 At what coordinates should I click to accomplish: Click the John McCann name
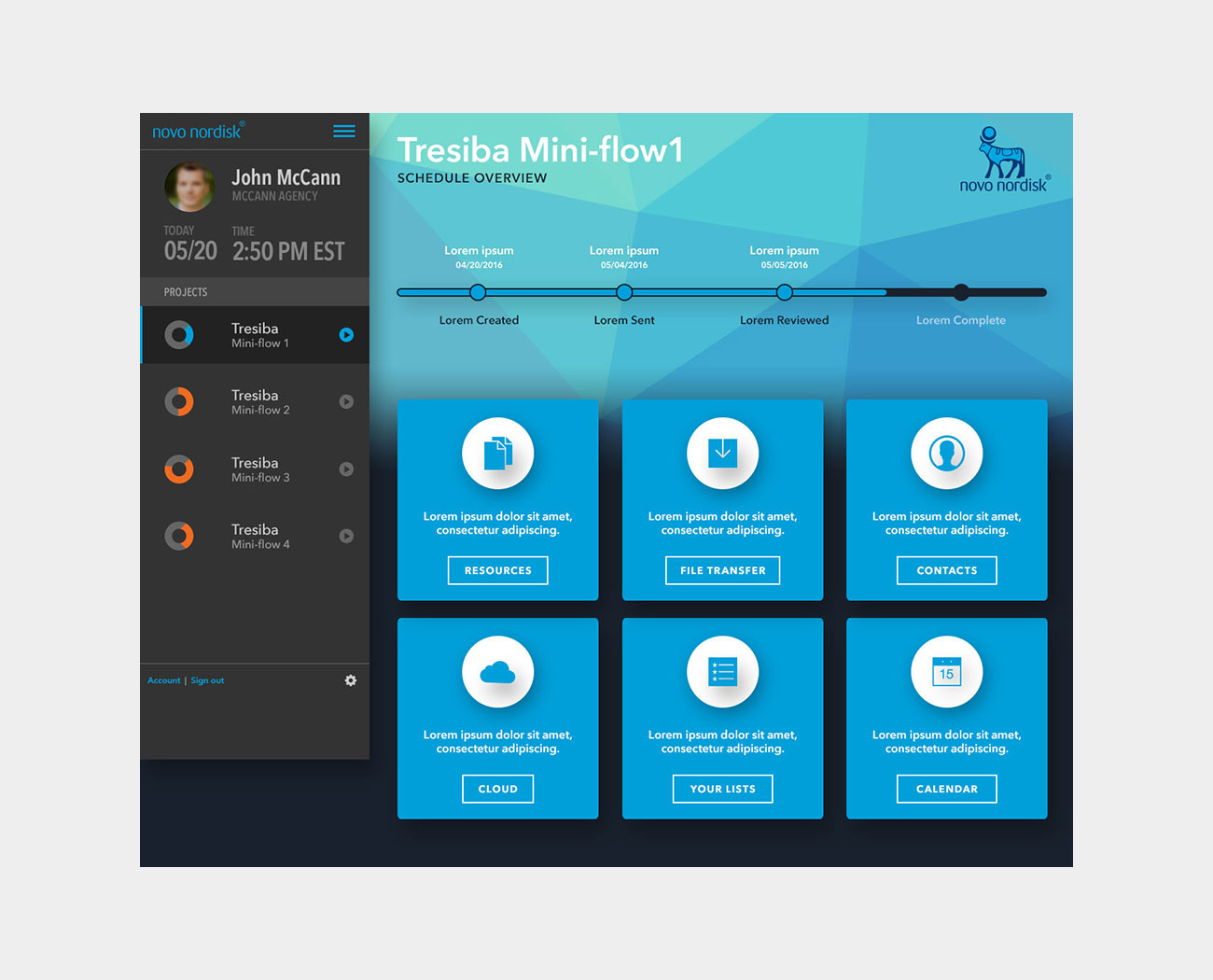point(286,177)
